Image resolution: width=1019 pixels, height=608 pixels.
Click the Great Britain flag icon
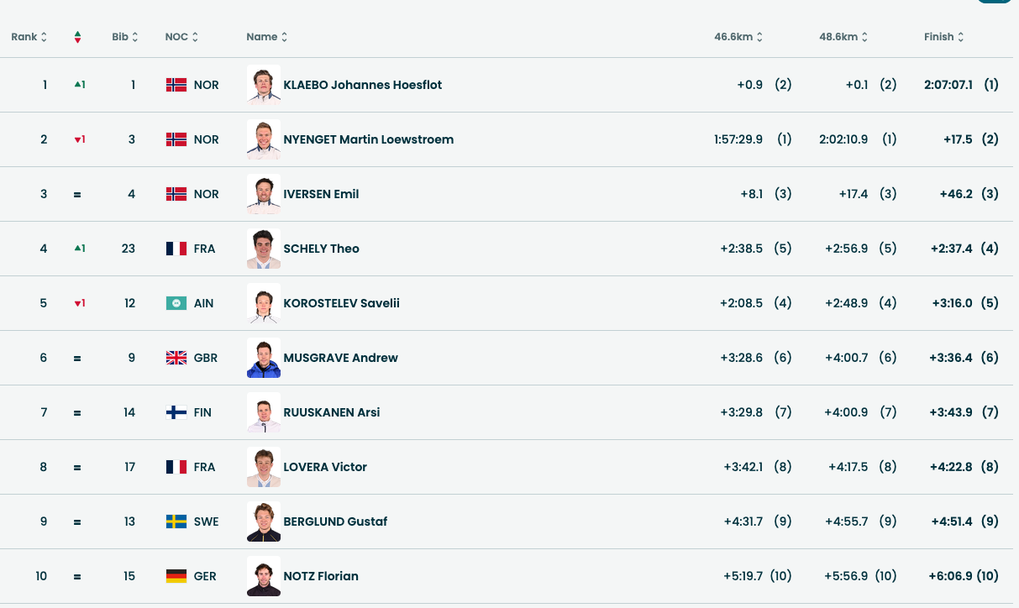tap(176, 358)
